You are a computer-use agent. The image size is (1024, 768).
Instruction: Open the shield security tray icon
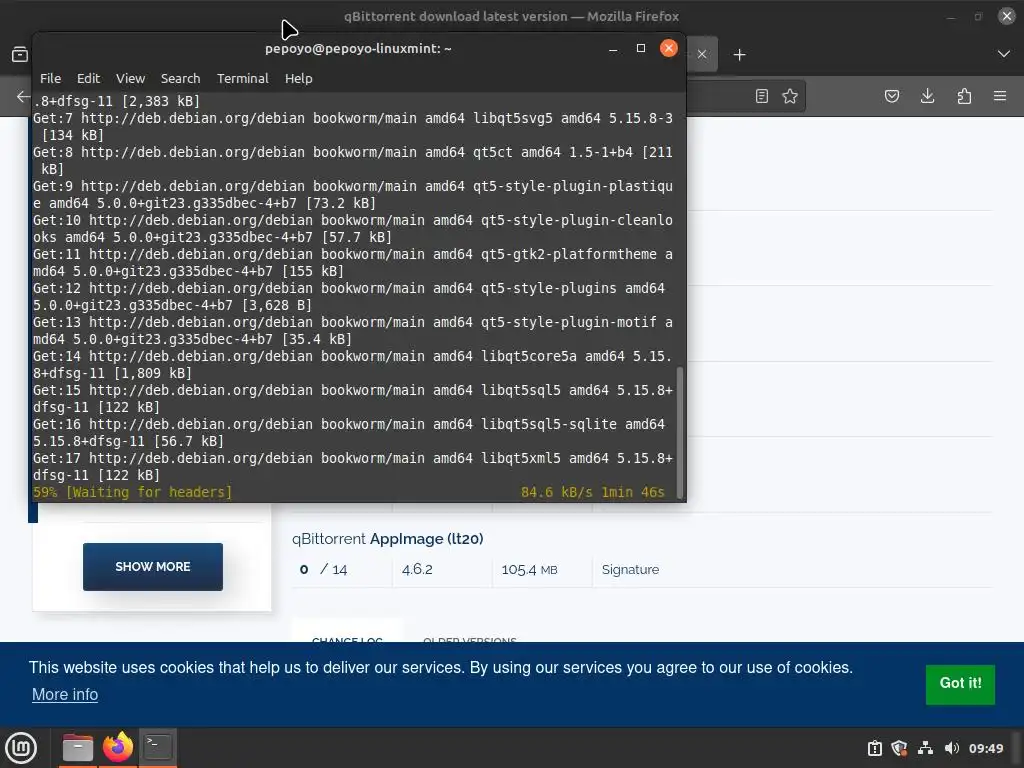point(899,748)
